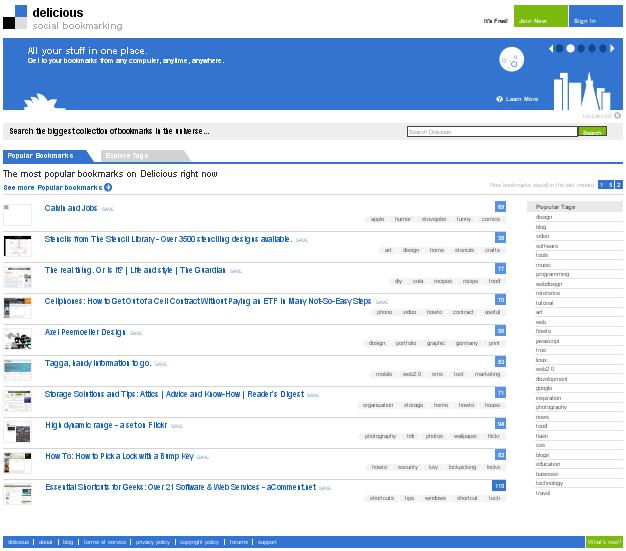
Task: Close the intro with hide intro X
Action: (x=618, y=115)
